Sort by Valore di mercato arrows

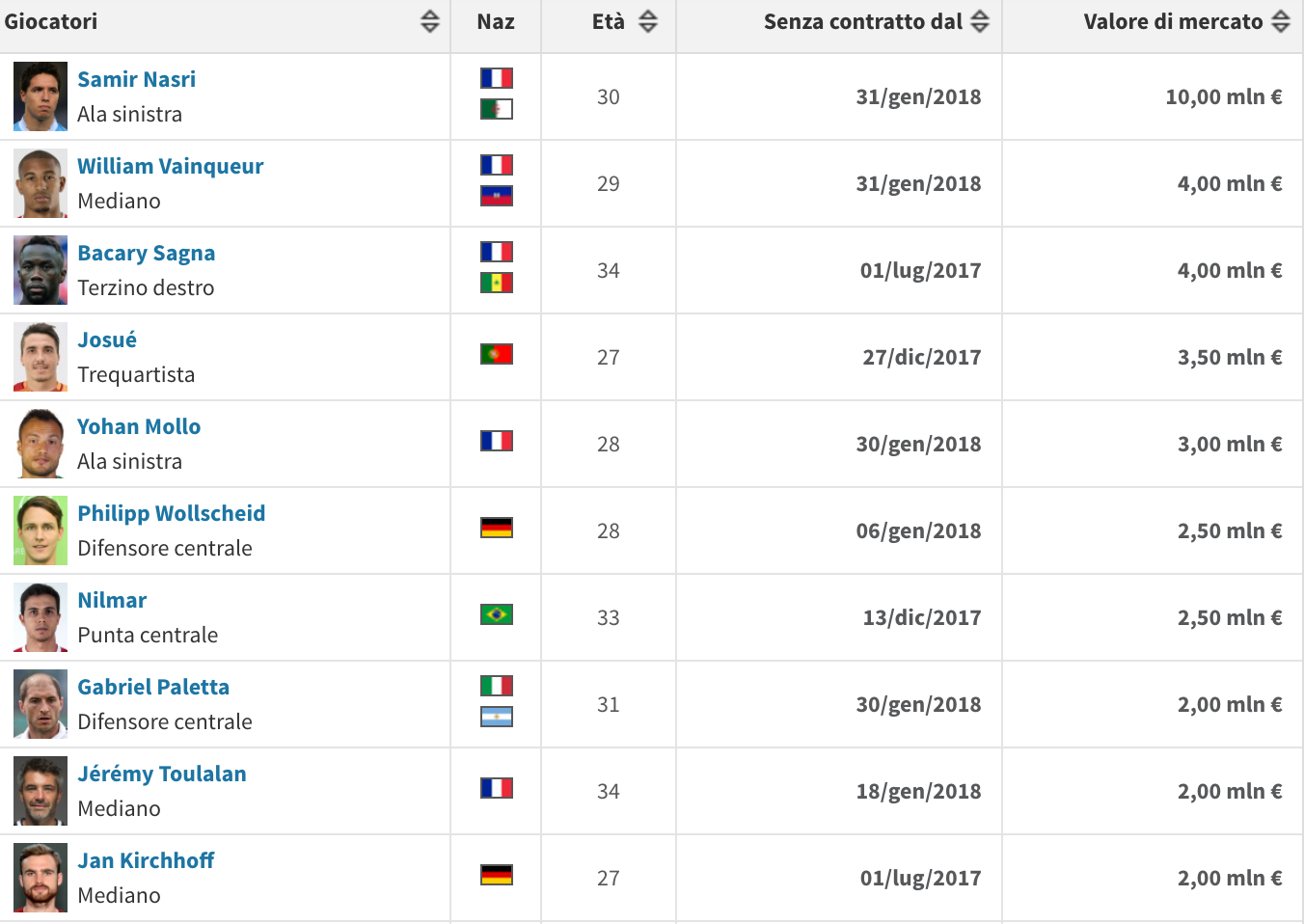pos(1281,21)
